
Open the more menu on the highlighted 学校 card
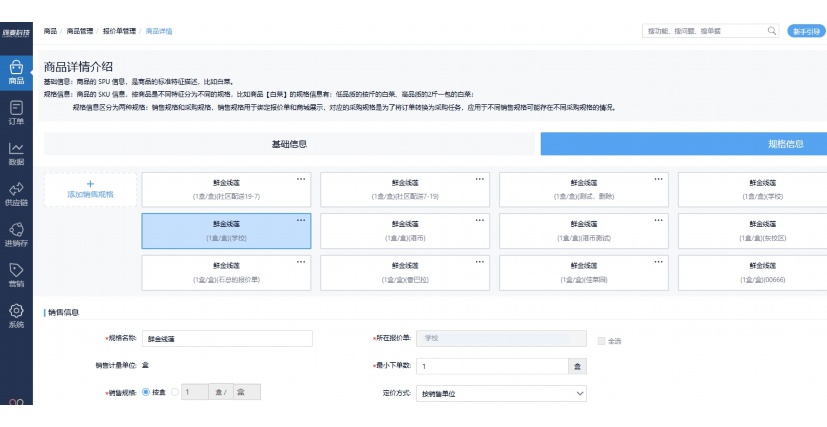click(301, 219)
